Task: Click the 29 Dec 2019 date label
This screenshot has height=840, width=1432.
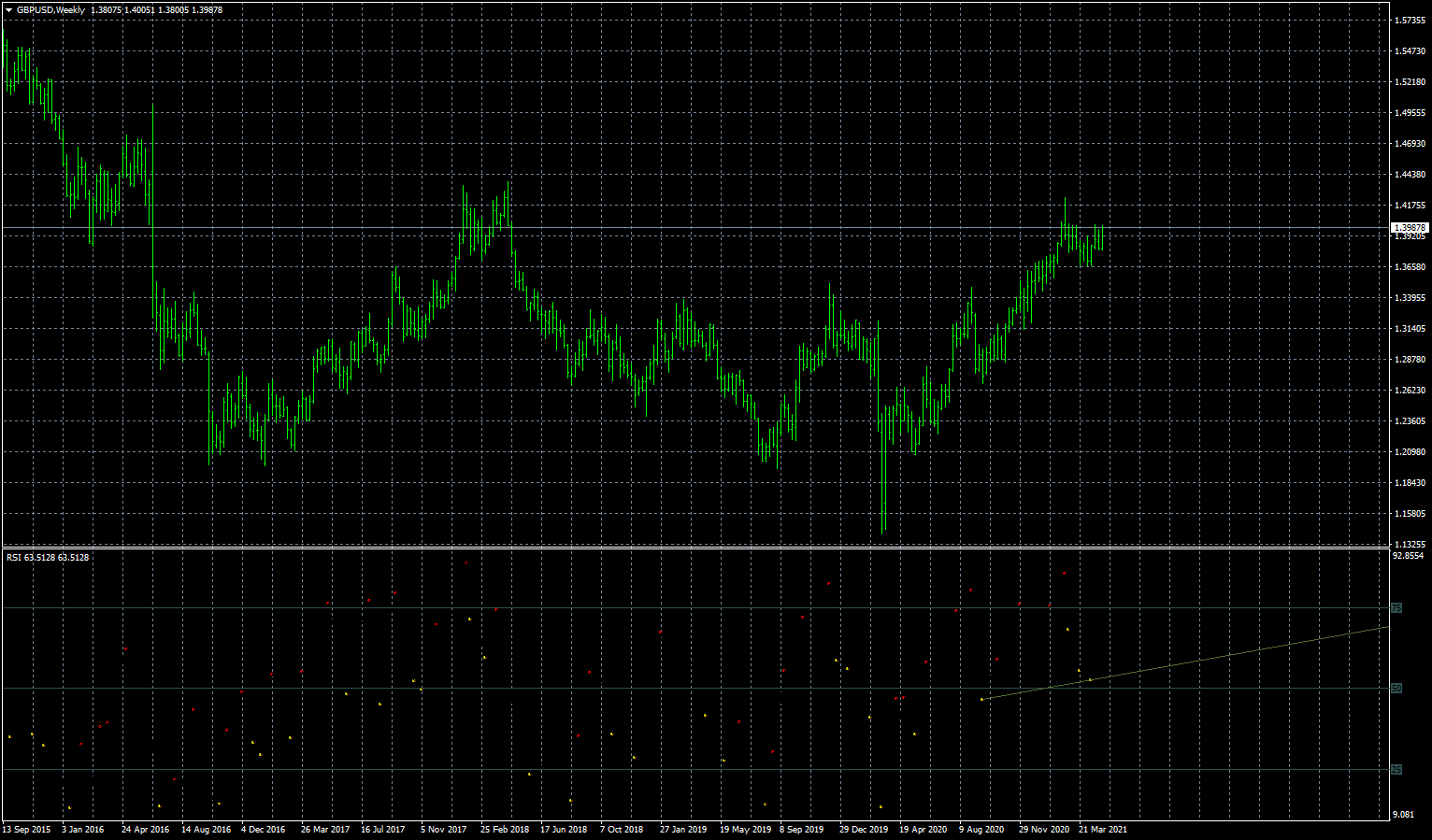Action: [864, 829]
